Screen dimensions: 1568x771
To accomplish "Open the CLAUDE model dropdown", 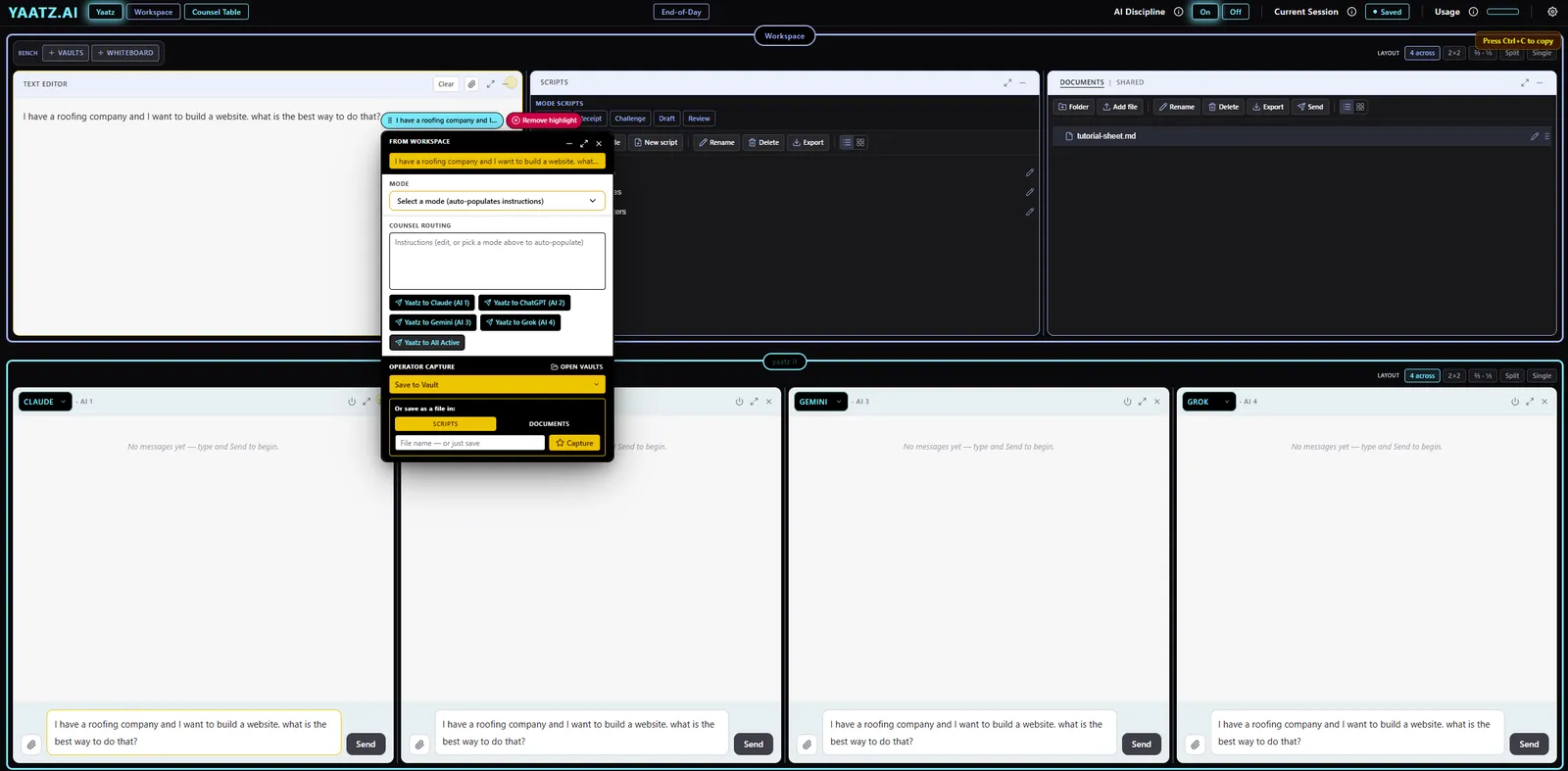I will pos(45,402).
